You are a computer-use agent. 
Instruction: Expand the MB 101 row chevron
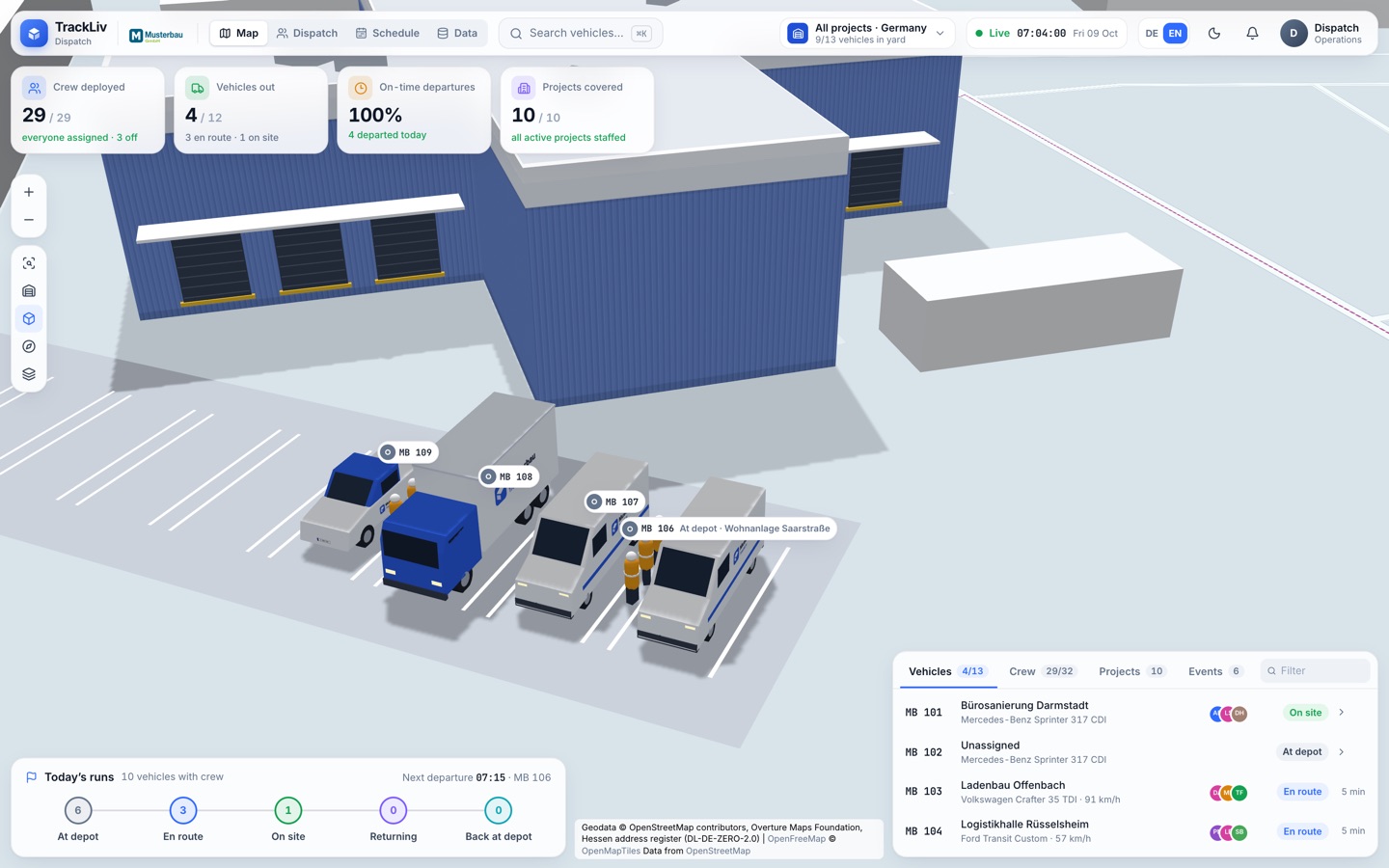pos(1342,713)
